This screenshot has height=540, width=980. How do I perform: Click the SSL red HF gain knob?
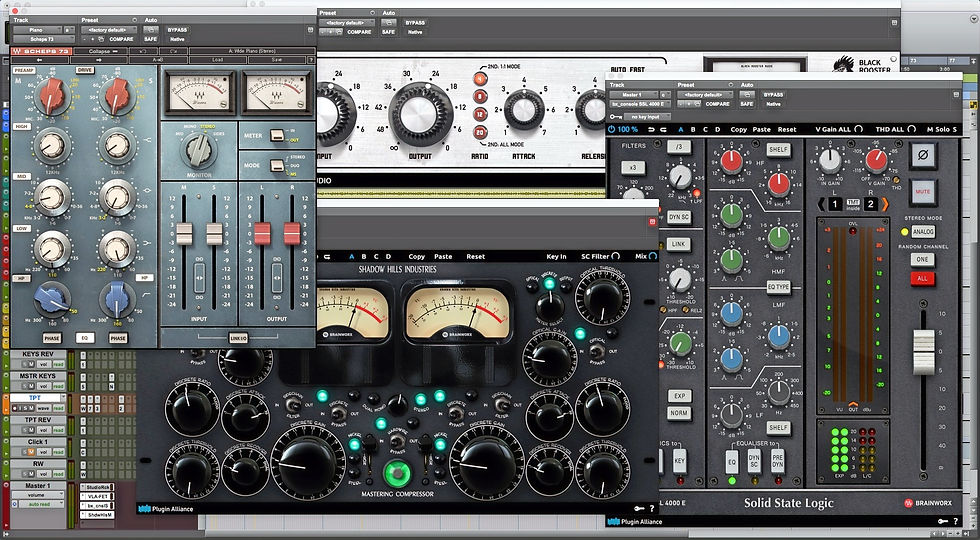pyautogui.click(x=731, y=162)
